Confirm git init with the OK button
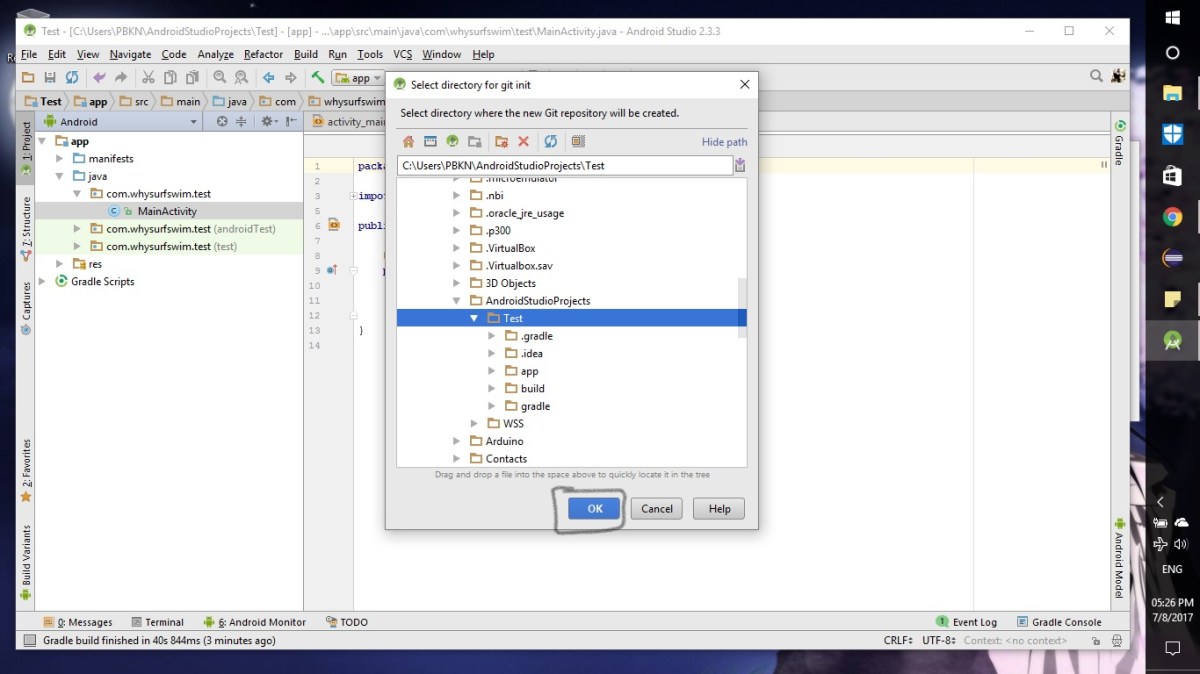 (593, 508)
